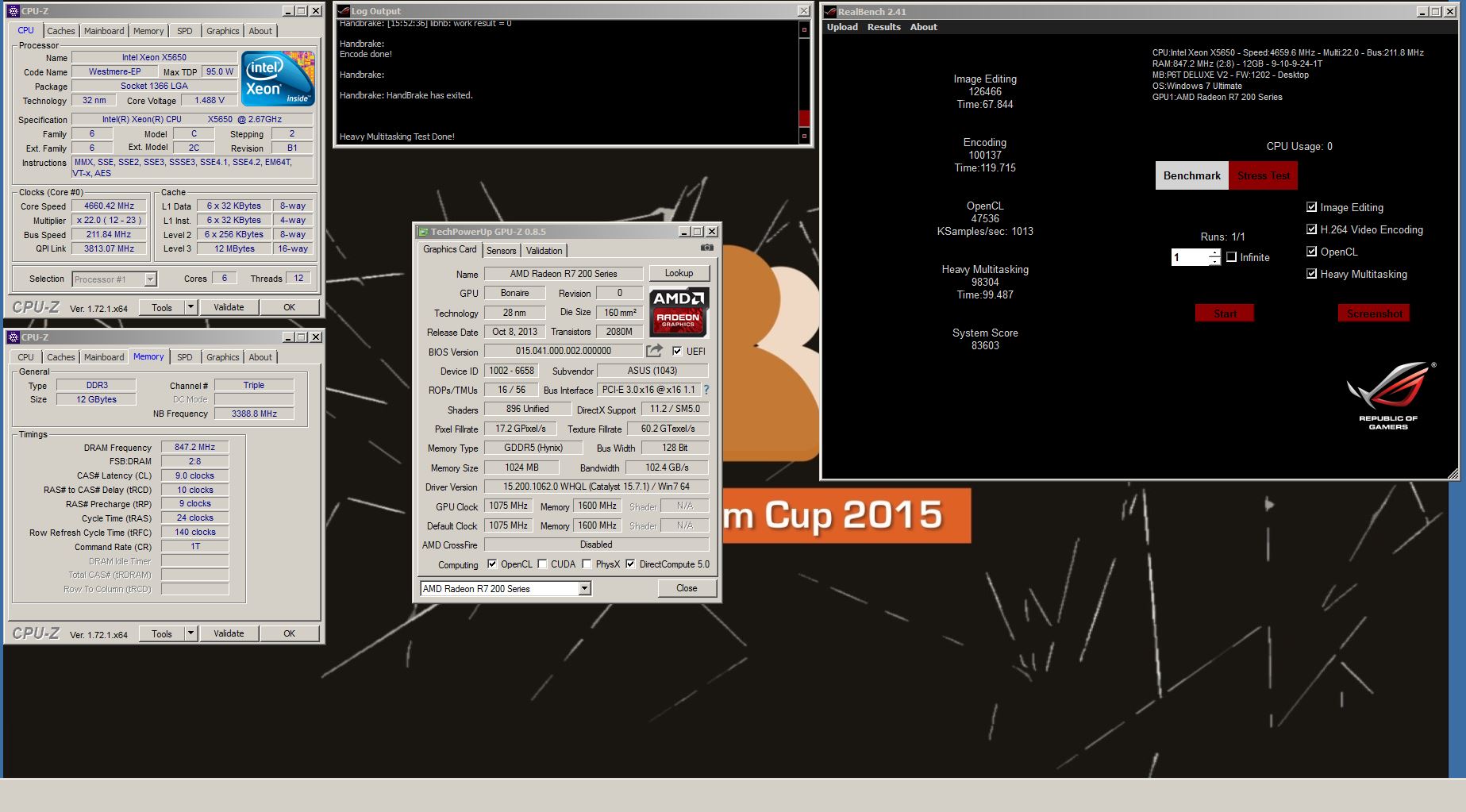
Task: Click OK in the bottom CPU-Z window
Action: pyautogui.click(x=289, y=633)
